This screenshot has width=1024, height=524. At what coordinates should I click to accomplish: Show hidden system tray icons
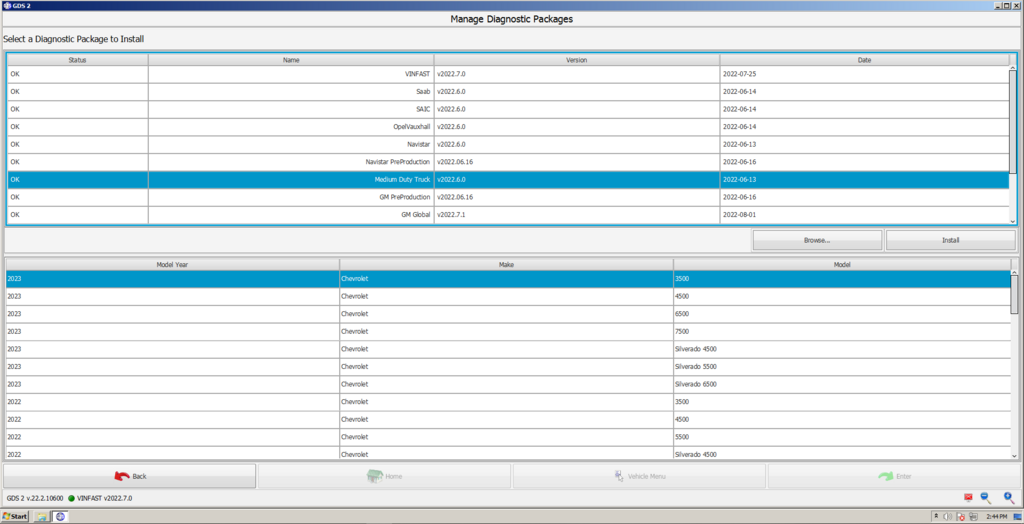[x=934, y=517]
